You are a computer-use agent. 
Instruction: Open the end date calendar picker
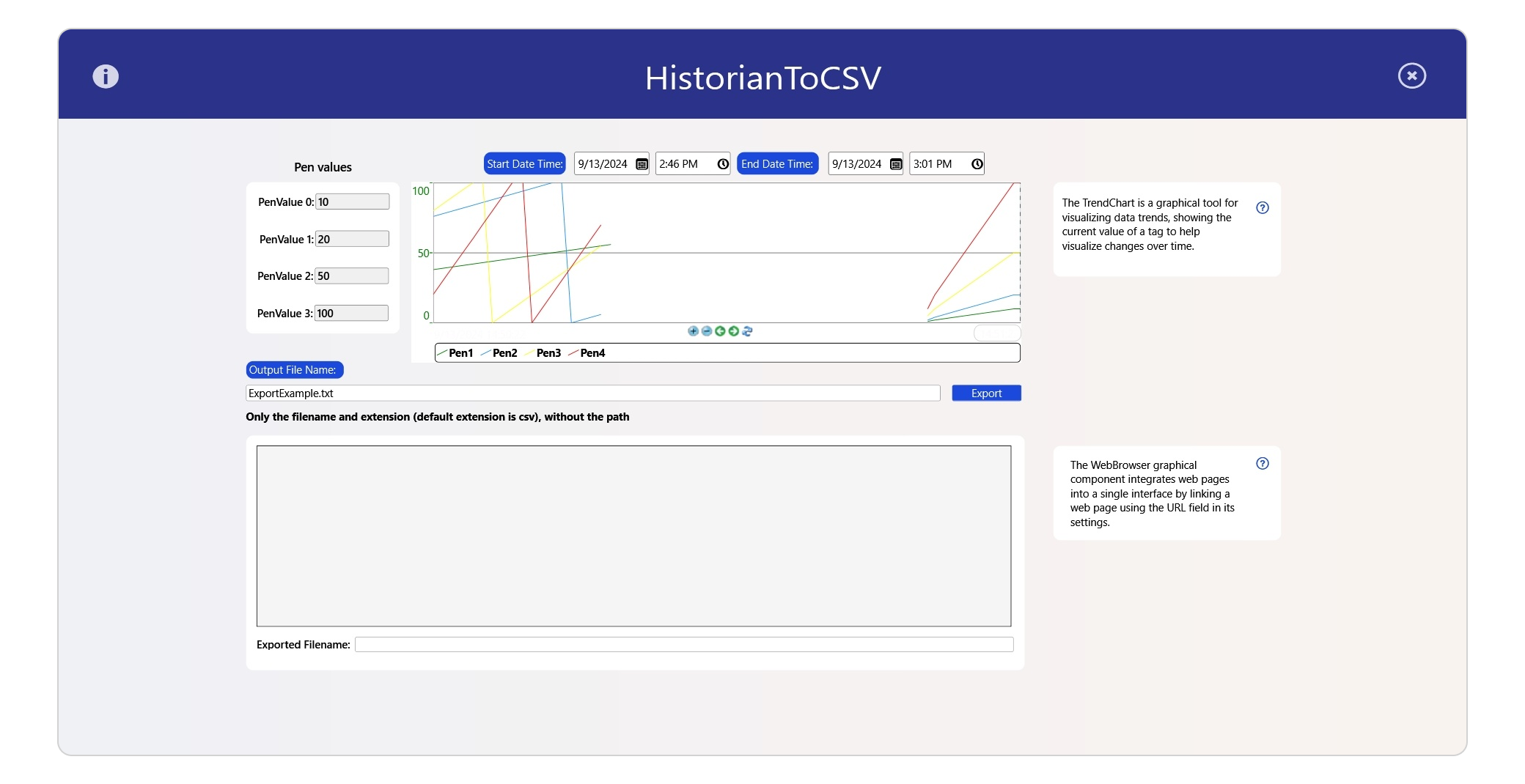895,164
